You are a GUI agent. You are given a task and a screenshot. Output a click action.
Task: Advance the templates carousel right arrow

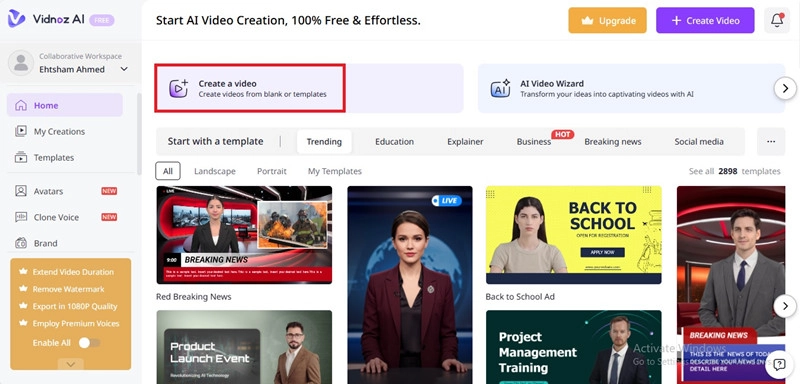click(x=785, y=306)
